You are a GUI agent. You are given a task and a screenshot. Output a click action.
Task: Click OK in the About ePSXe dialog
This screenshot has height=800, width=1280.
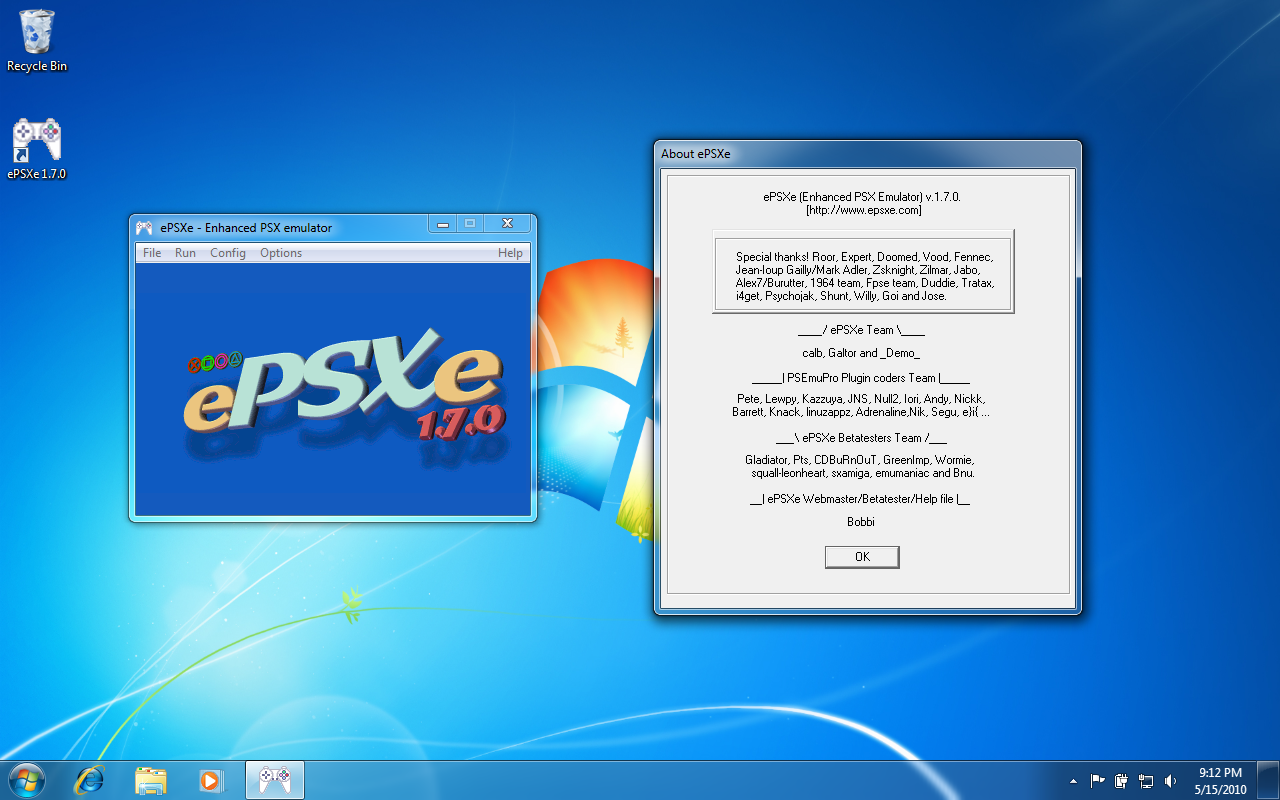point(862,557)
